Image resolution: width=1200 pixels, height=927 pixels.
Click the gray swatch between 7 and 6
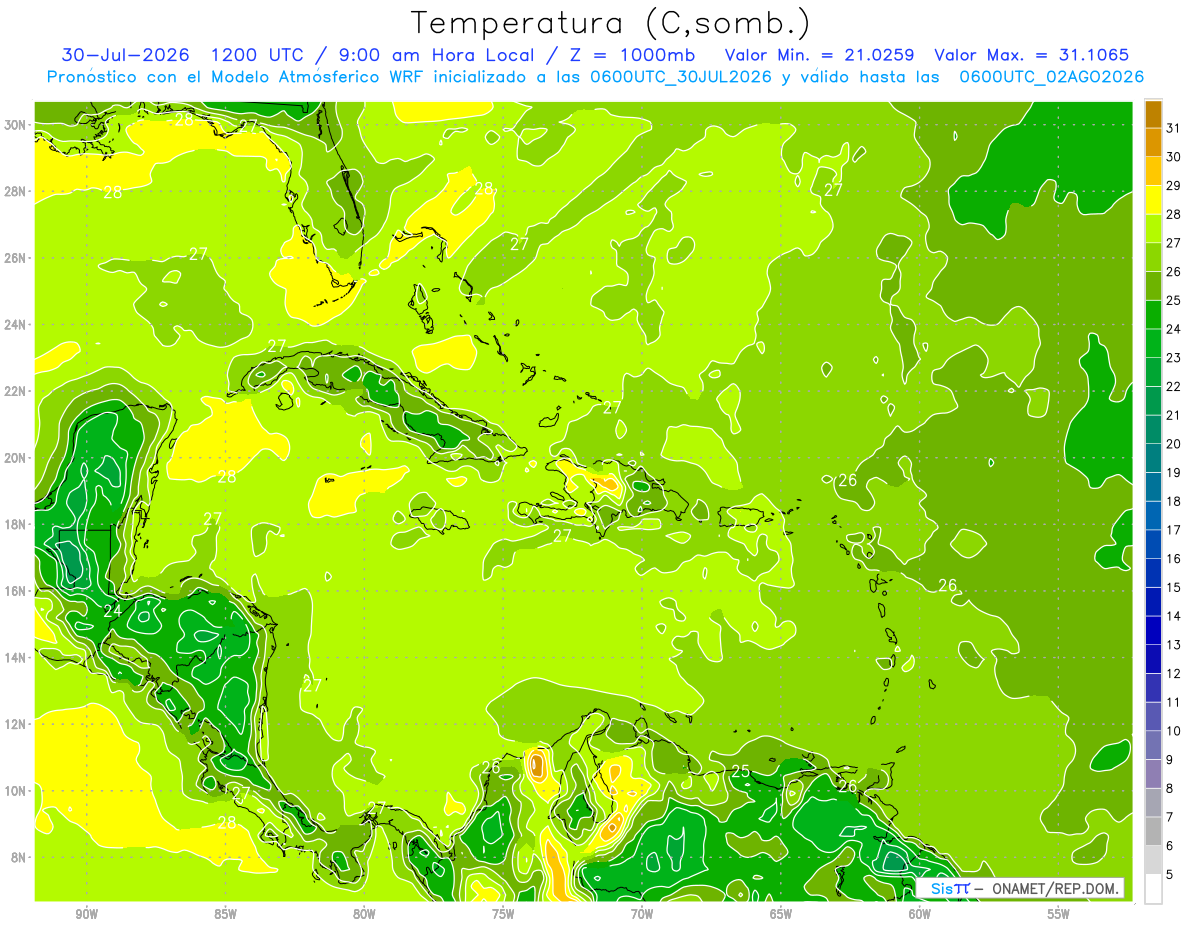(x=1153, y=832)
